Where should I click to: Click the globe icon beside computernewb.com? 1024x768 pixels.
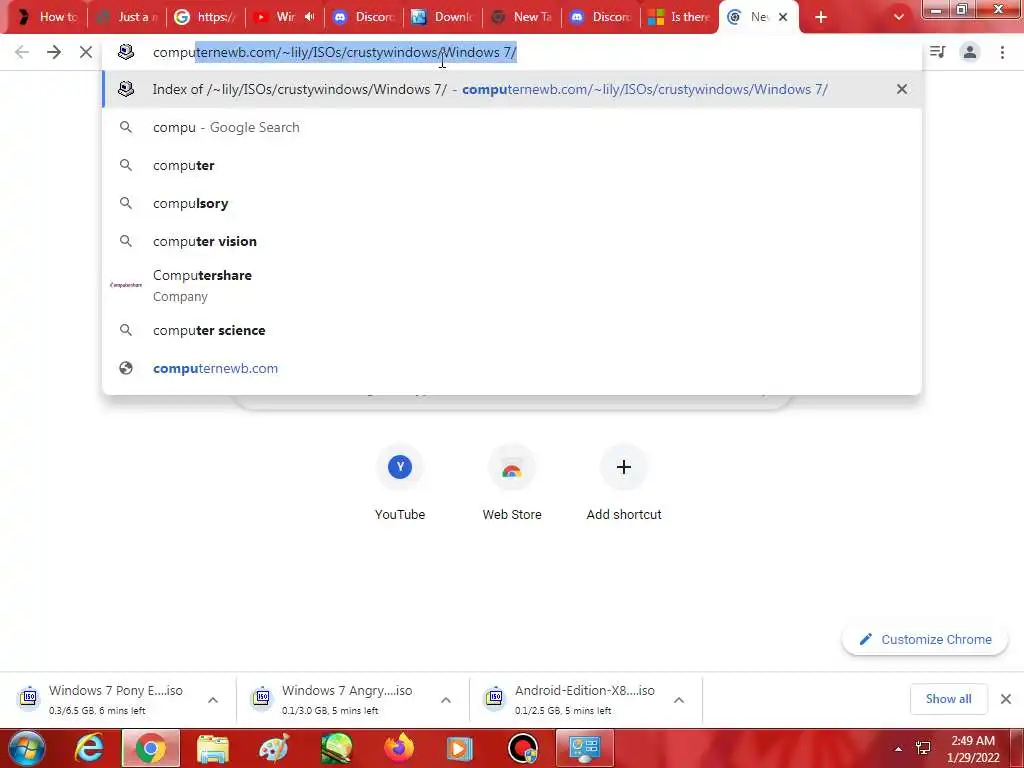pyautogui.click(x=126, y=368)
